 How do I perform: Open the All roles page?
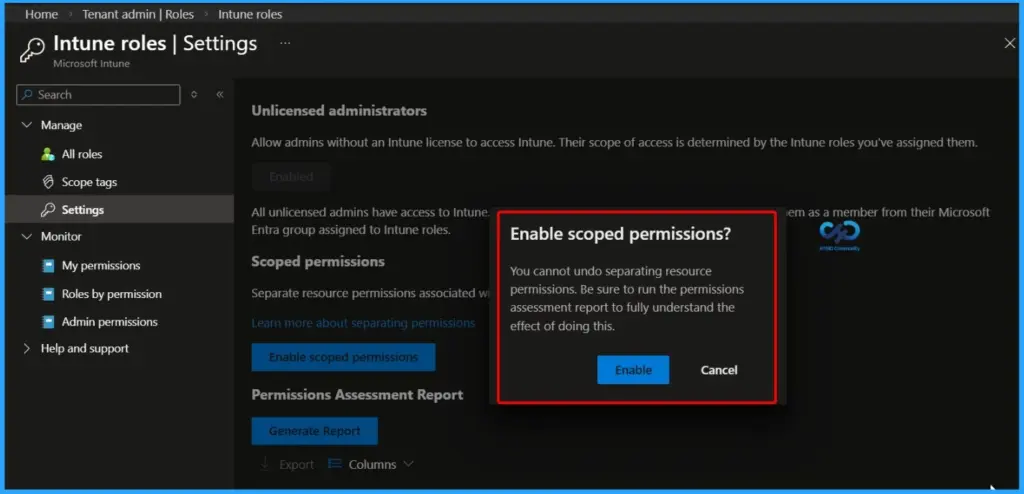coord(82,154)
